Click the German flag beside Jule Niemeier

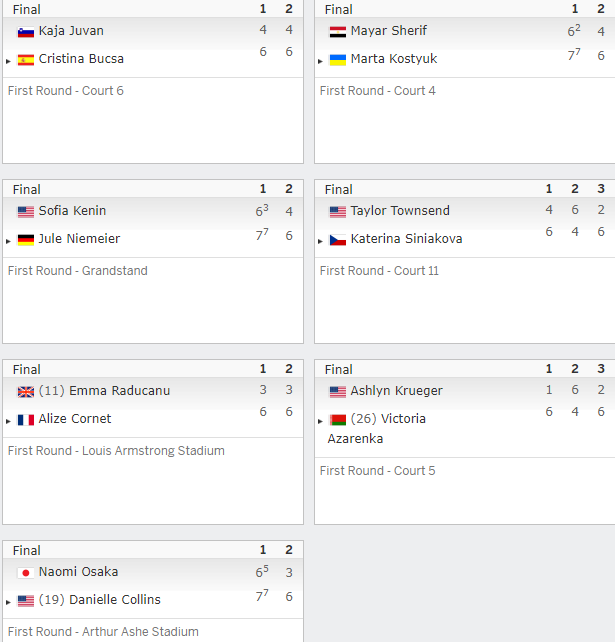pos(26,240)
